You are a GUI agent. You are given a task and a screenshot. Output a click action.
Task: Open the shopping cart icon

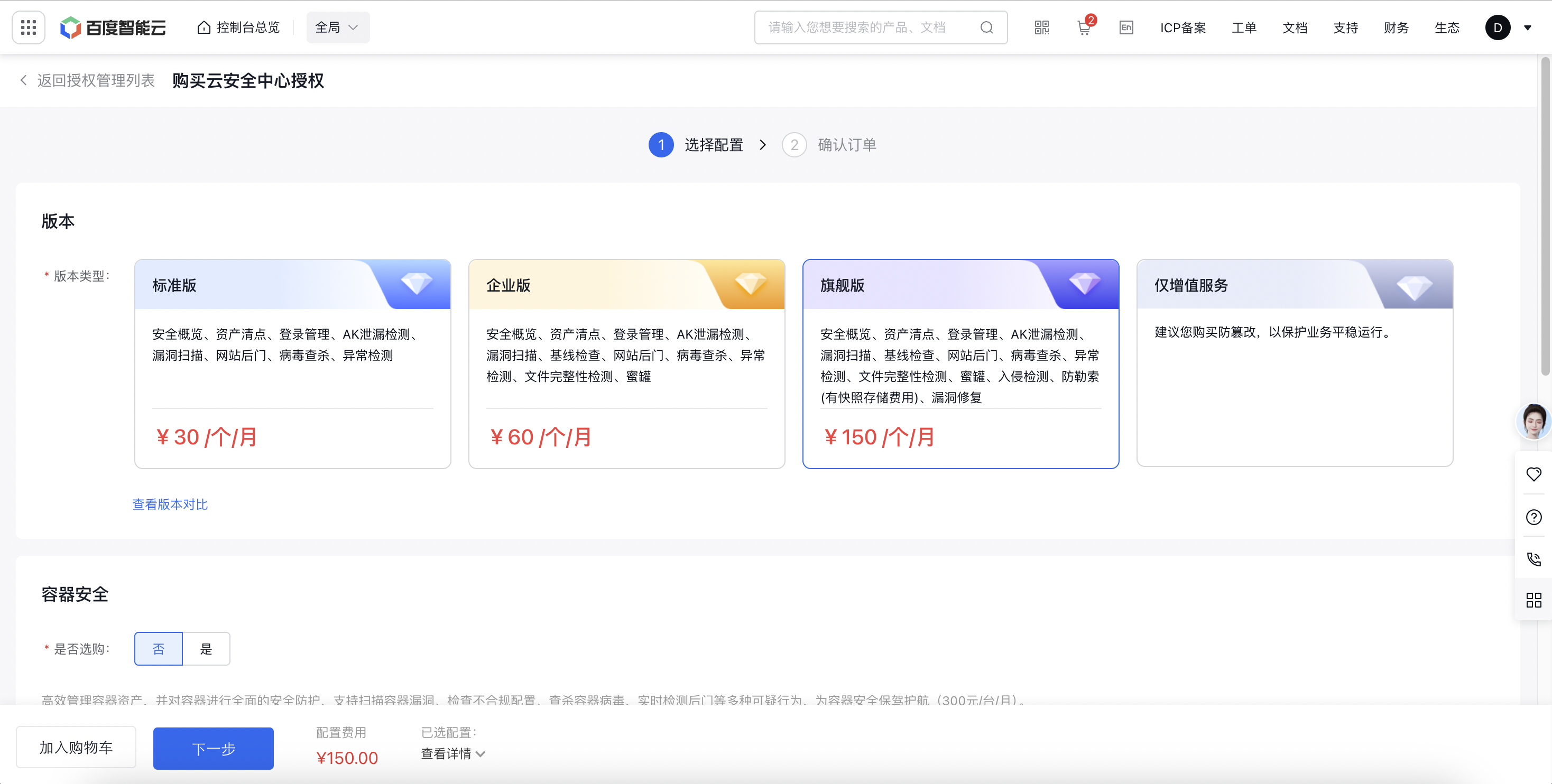(1084, 27)
